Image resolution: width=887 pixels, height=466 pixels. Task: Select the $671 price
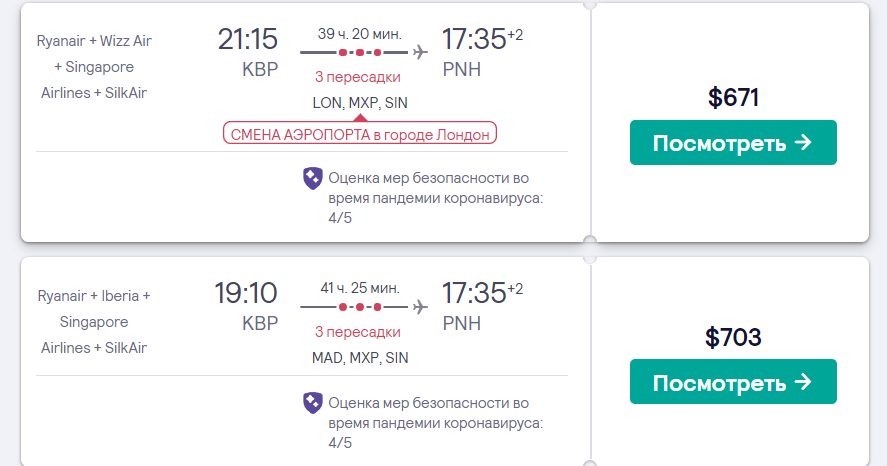tap(733, 97)
